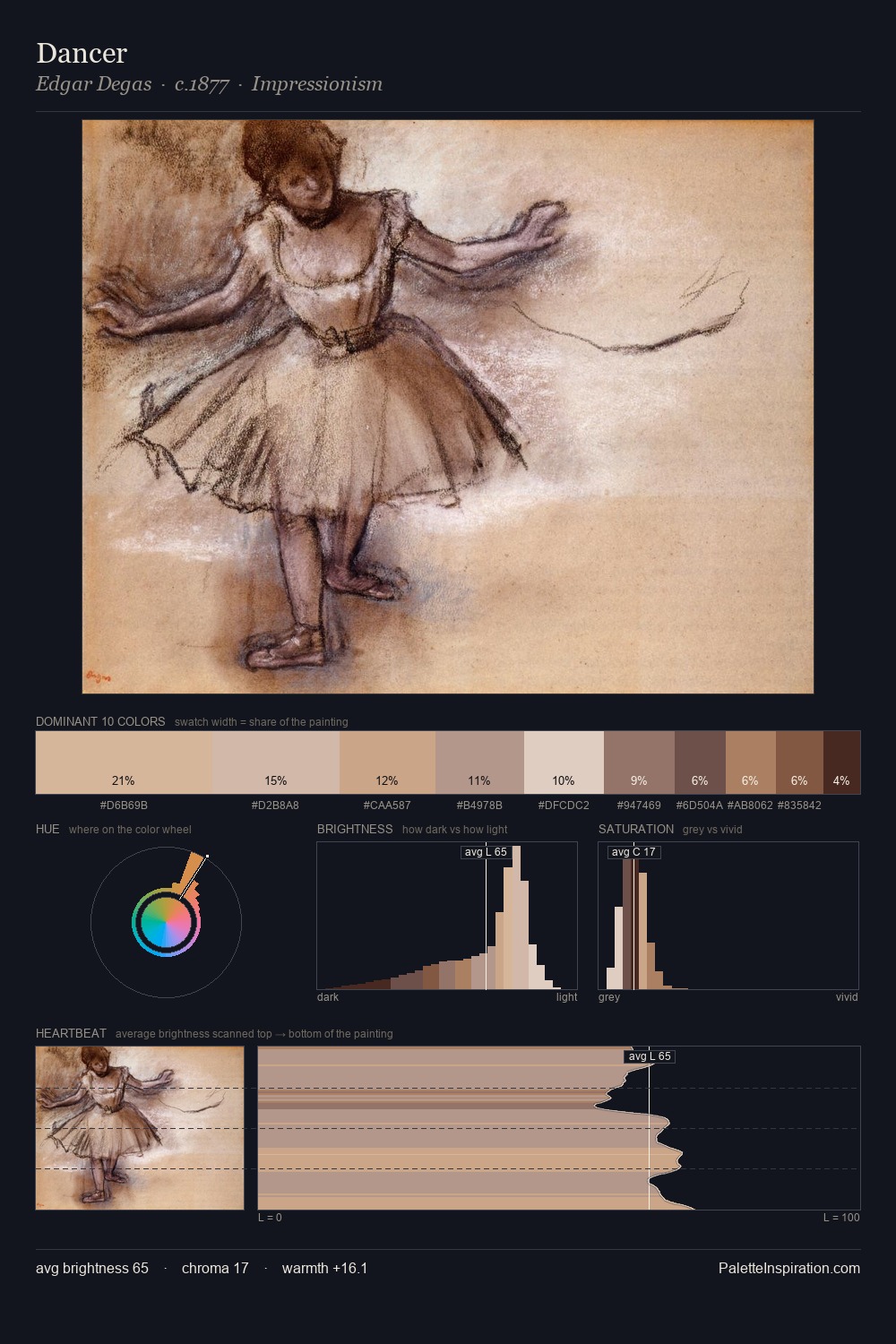
Task: Click the 'avg C 17' saturation label
Action: (x=633, y=852)
